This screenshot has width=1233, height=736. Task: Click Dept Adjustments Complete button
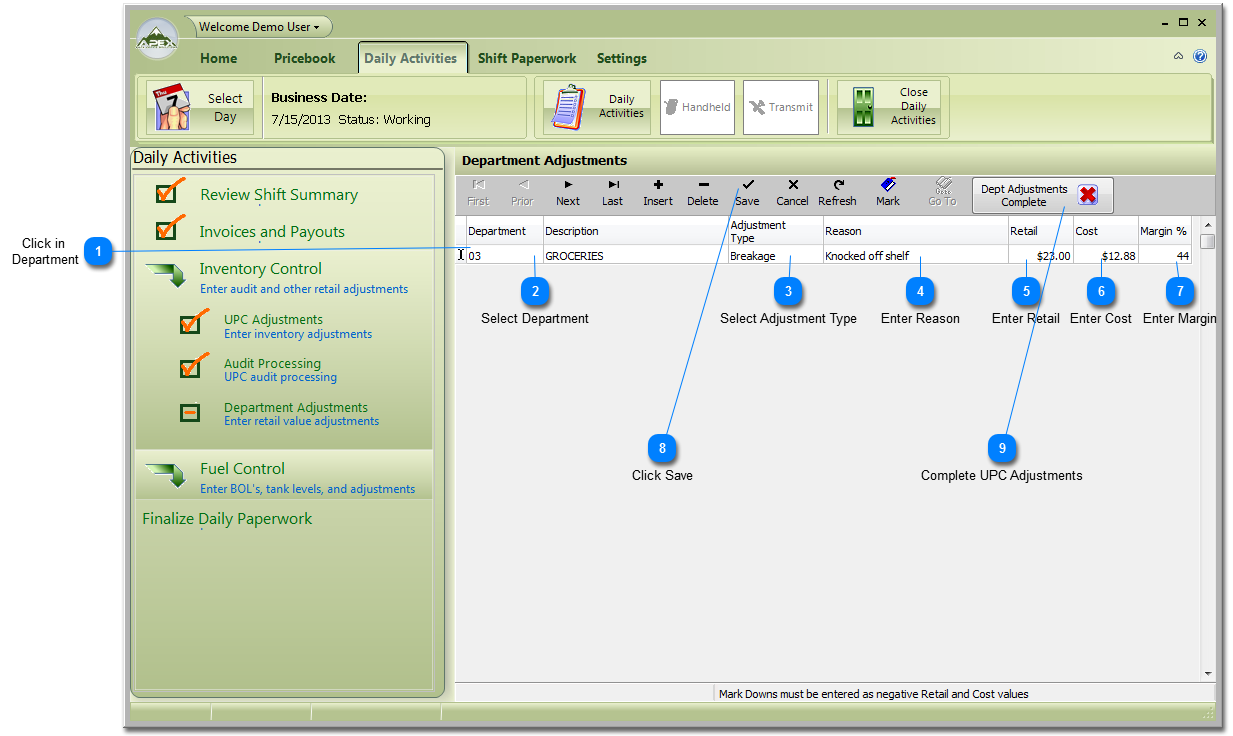[1042, 195]
